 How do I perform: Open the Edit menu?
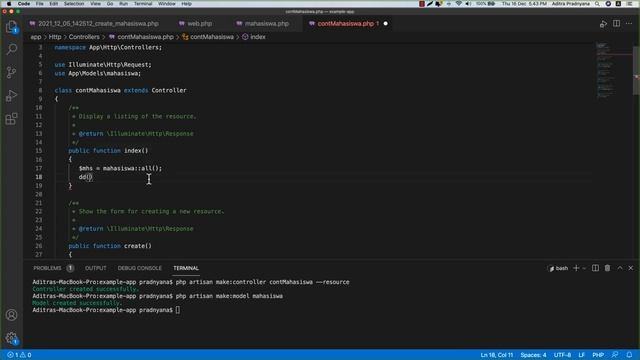pos(54,4)
